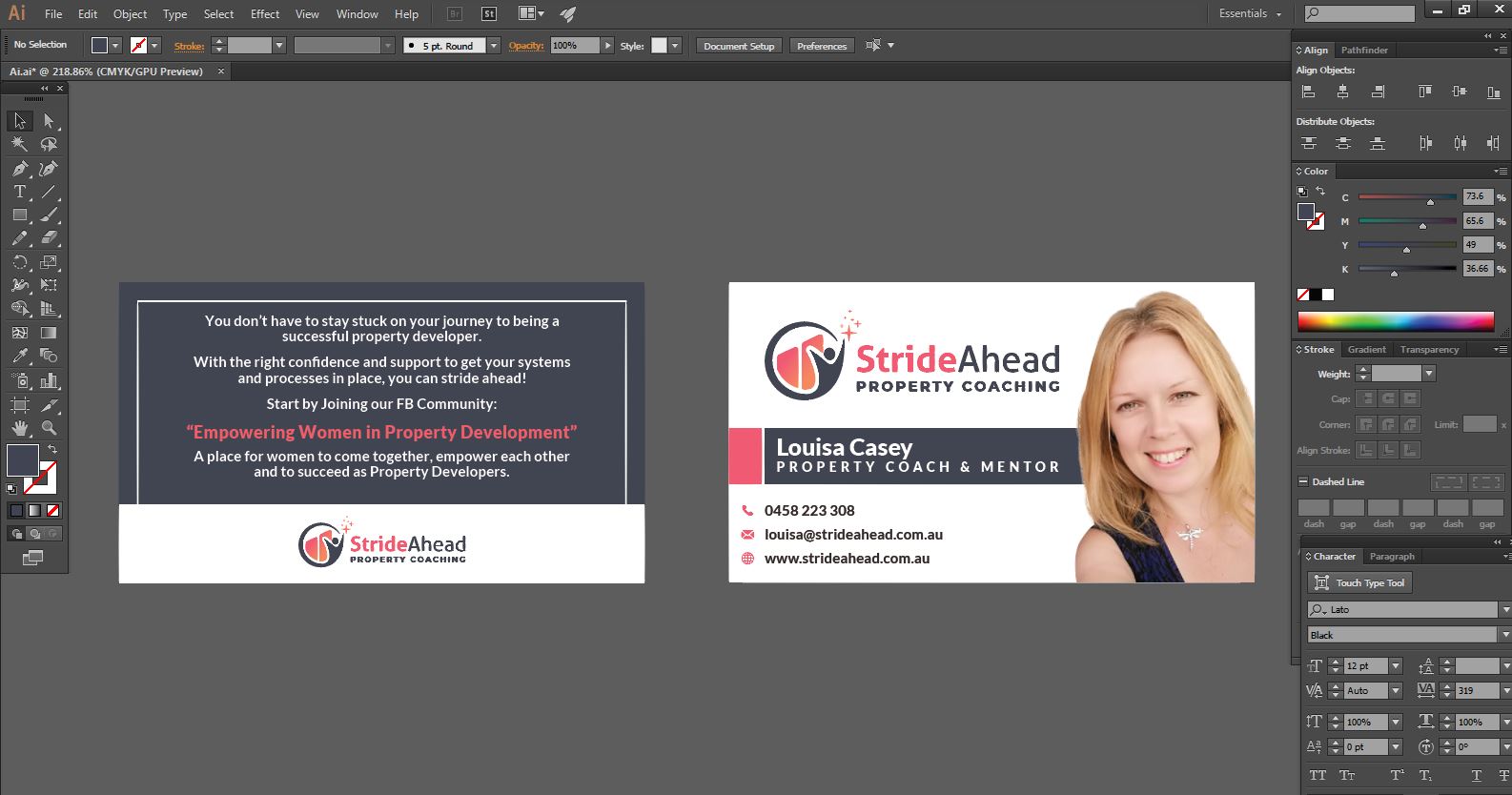Open the Object menu
The image size is (1512, 795).
point(131,14)
